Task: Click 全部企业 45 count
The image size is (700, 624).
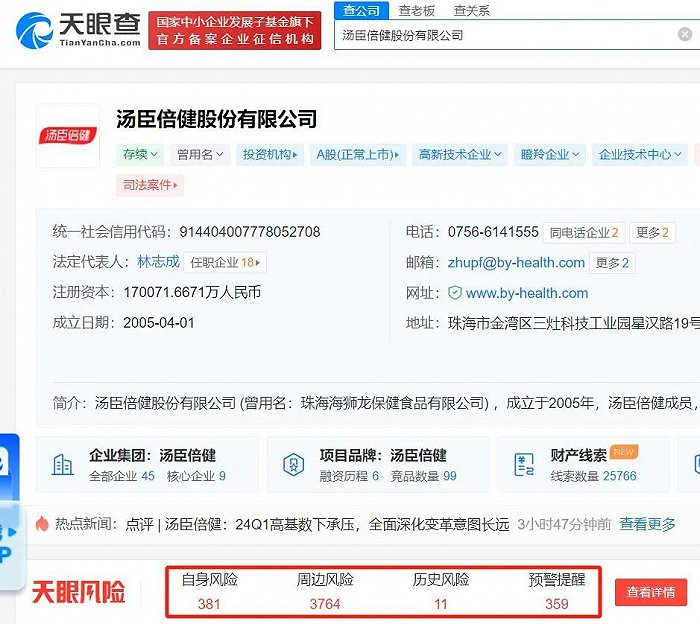Action: coord(122,476)
